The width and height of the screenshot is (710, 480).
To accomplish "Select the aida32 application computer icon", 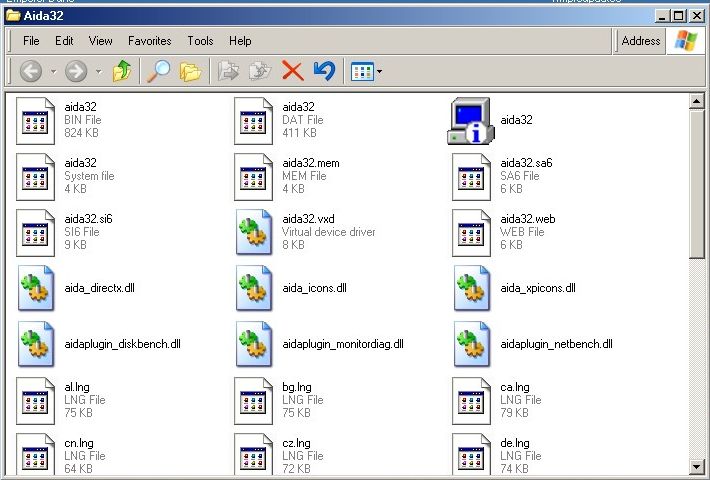I will click(470, 120).
